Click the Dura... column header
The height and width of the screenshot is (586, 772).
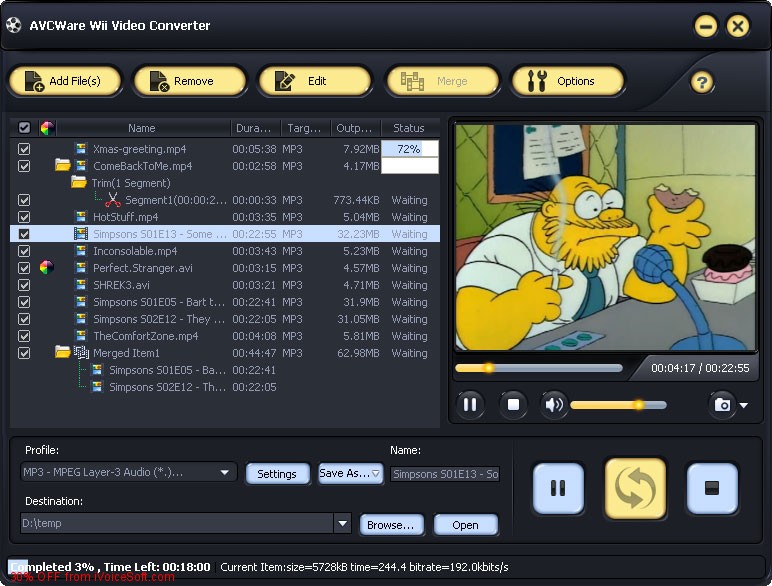254,128
